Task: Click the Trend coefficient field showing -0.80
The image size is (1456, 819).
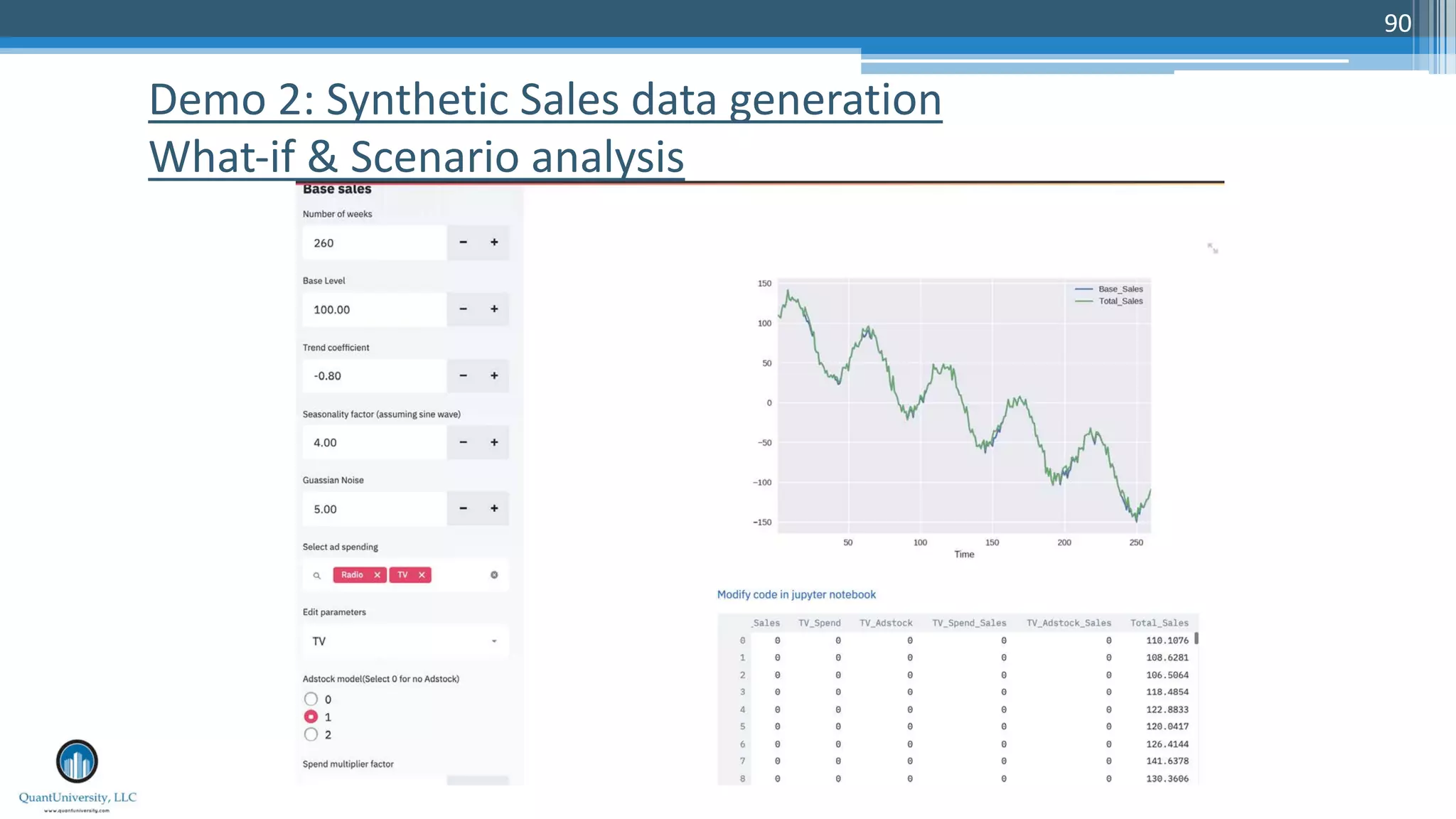Action: pyautogui.click(x=375, y=375)
